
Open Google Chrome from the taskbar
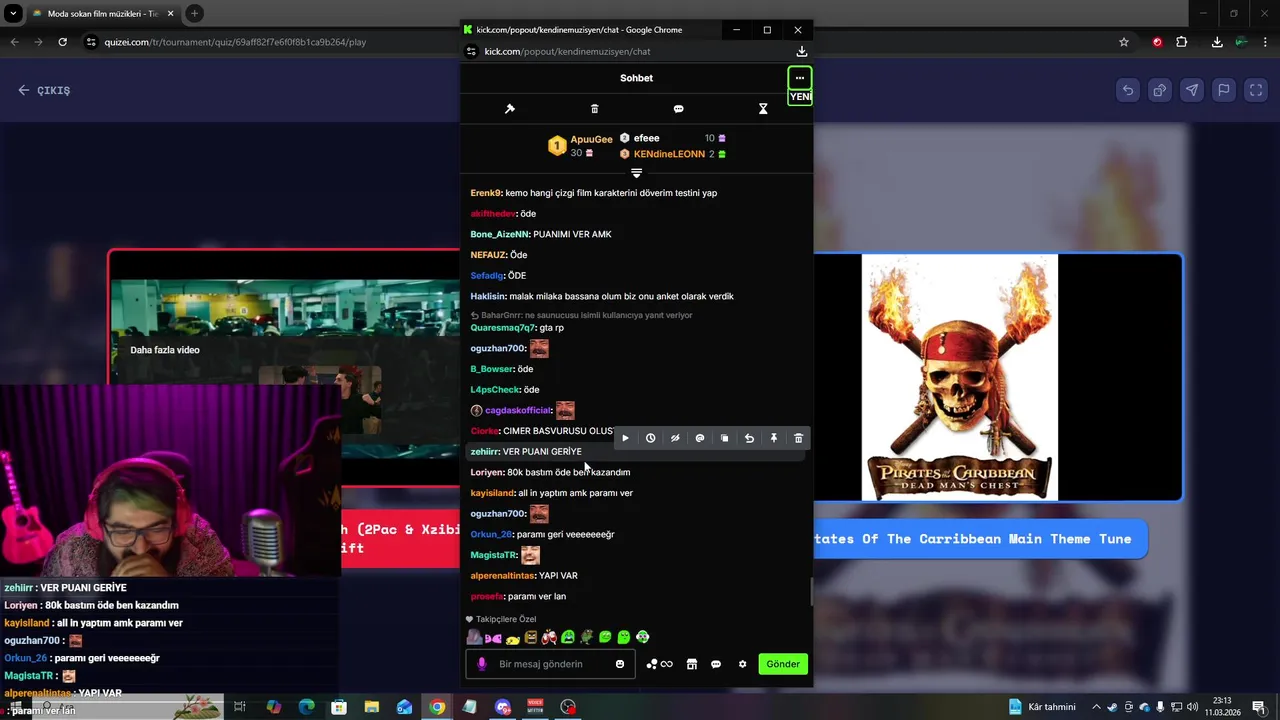point(437,707)
